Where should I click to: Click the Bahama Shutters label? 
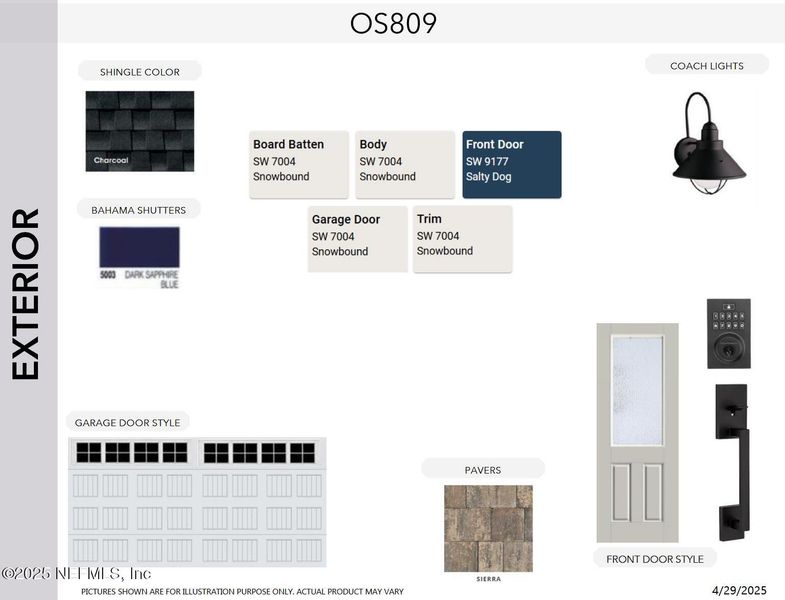tap(139, 210)
